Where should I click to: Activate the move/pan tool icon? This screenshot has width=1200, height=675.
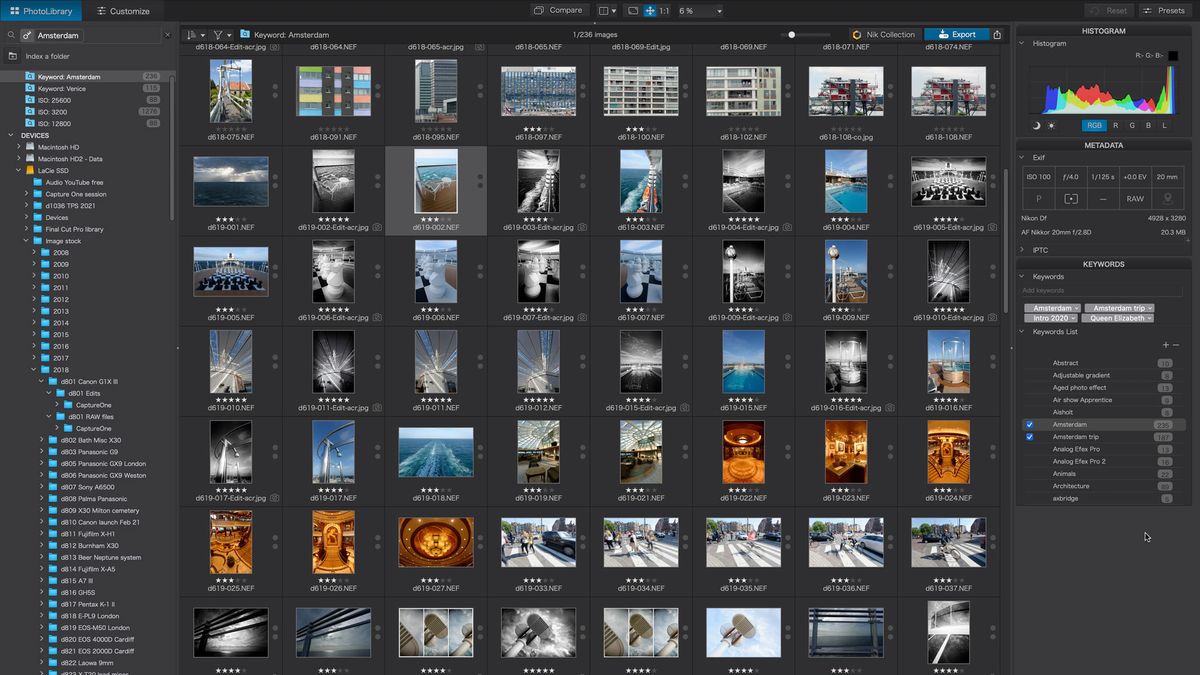tap(650, 11)
